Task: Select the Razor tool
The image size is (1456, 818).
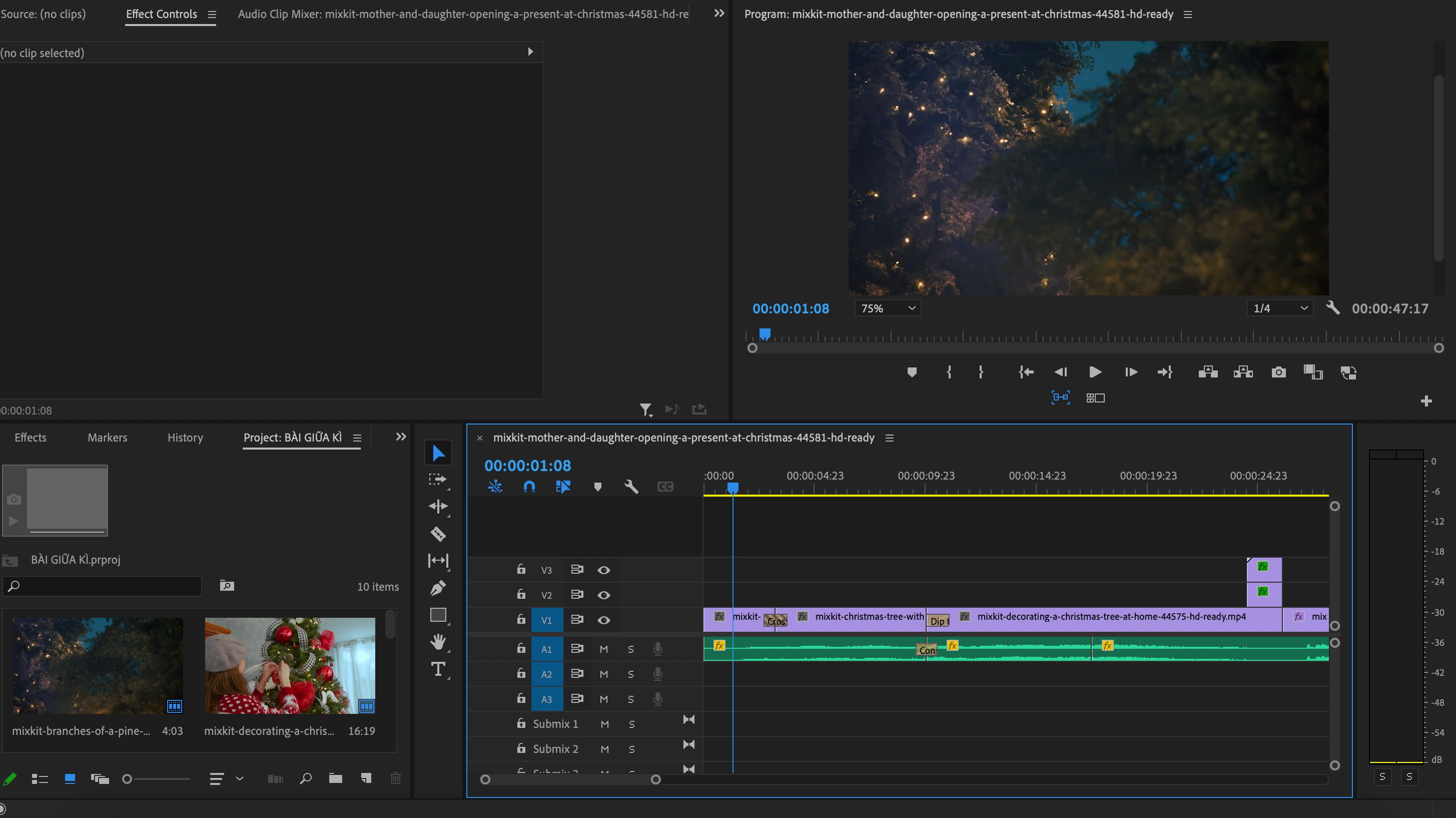Action: pos(438,534)
